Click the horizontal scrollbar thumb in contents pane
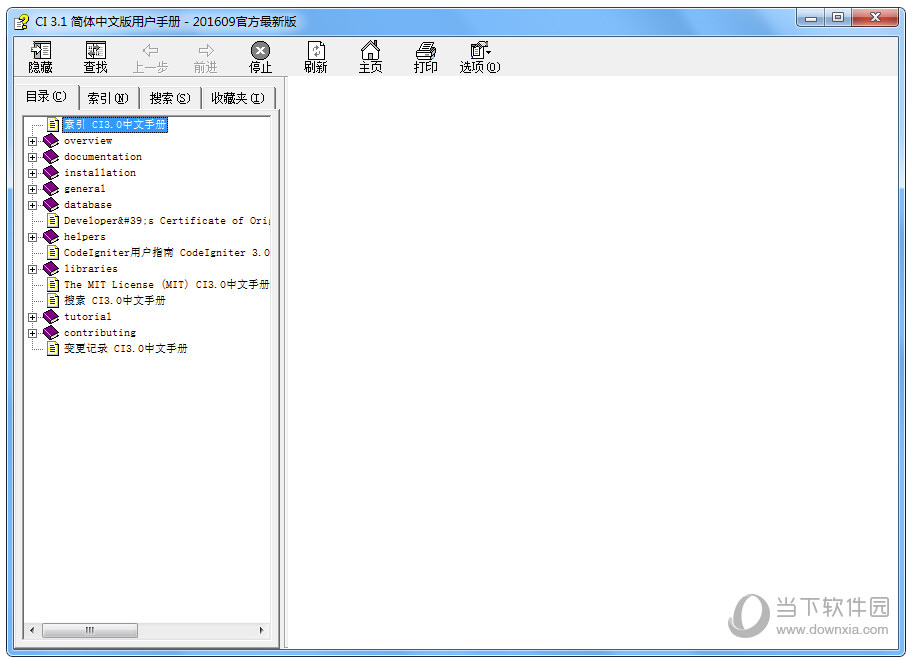 [90, 630]
